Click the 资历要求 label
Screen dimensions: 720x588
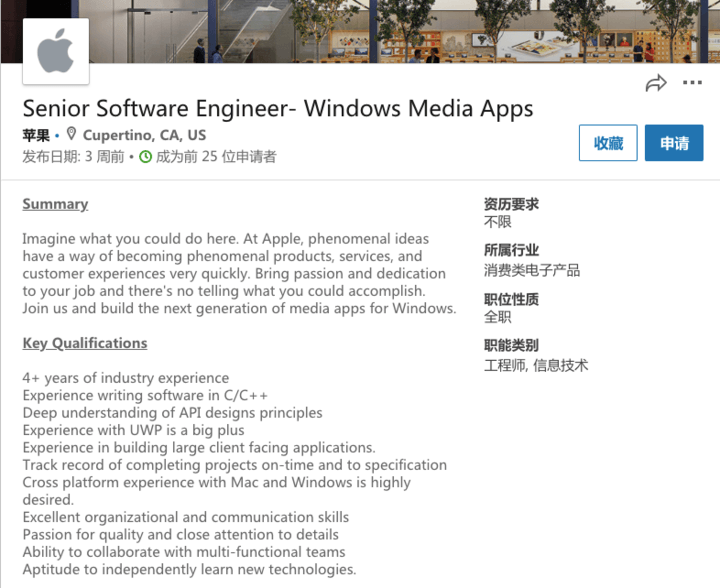click(x=511, y=204)
